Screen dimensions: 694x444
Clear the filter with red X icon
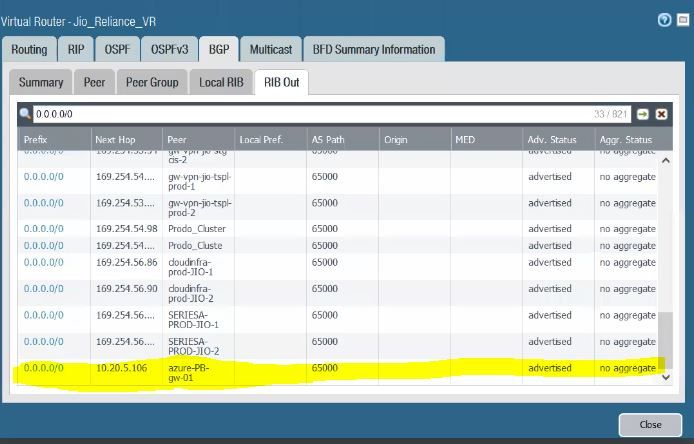[661, 115]
